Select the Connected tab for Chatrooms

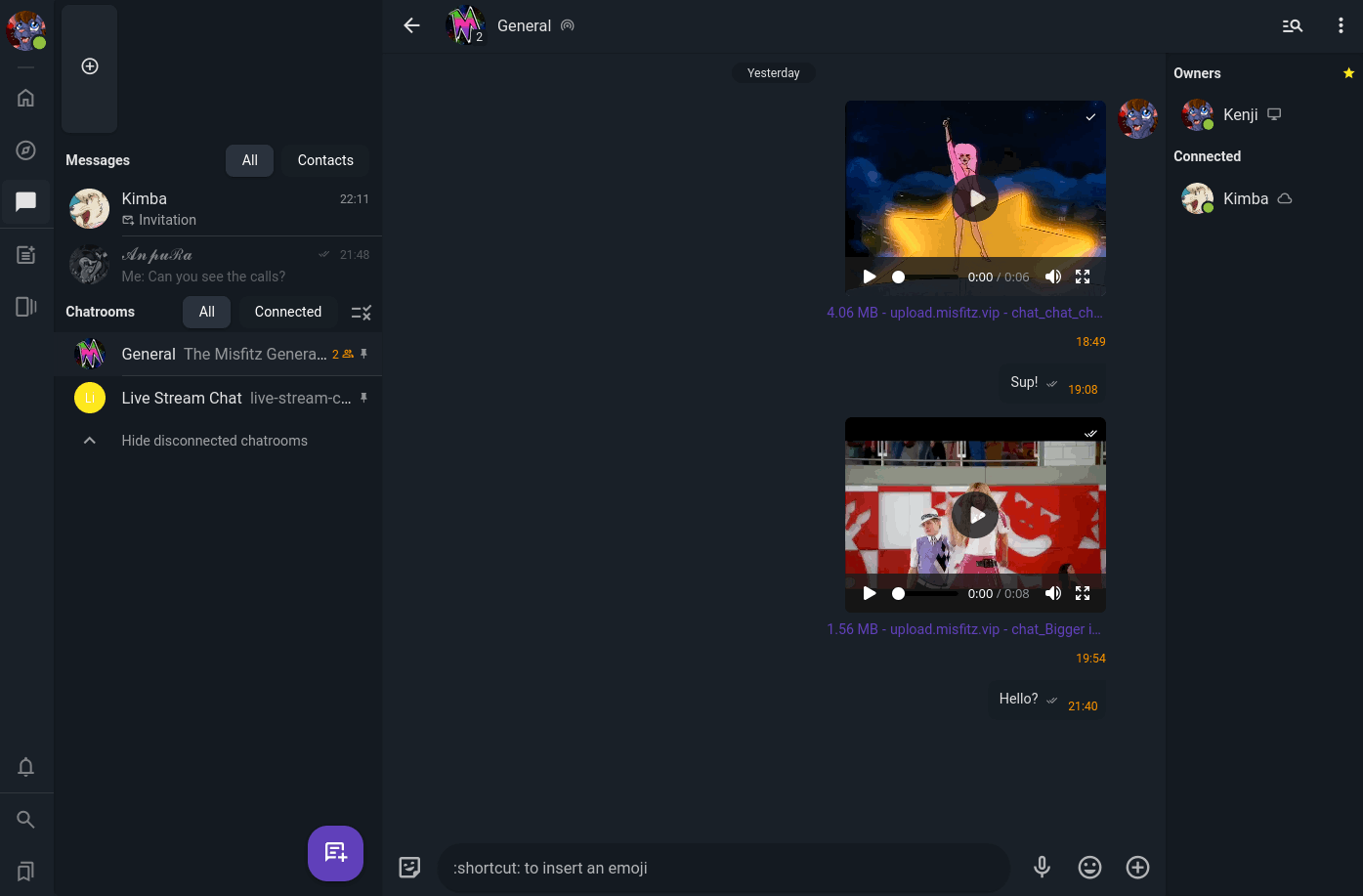coord(287,312)
